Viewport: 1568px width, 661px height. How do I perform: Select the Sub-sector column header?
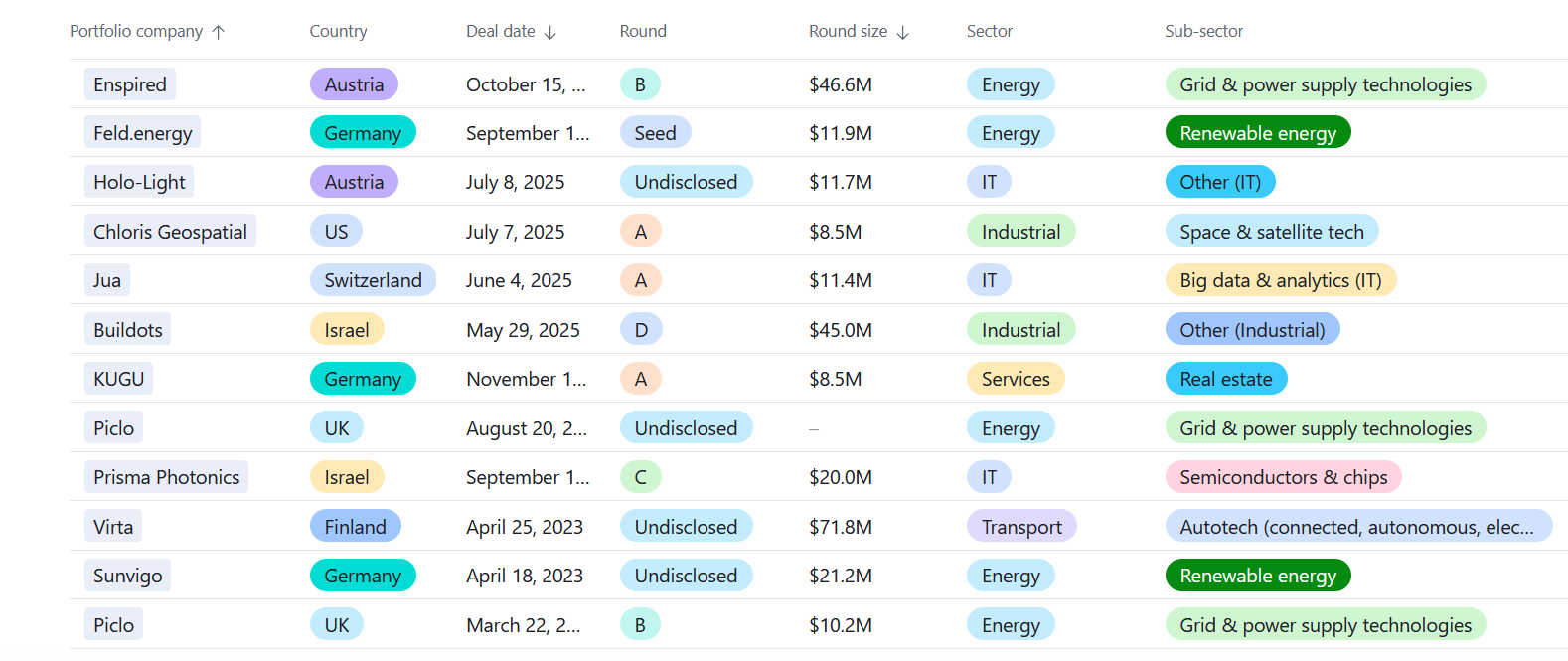pos(1203,32)
